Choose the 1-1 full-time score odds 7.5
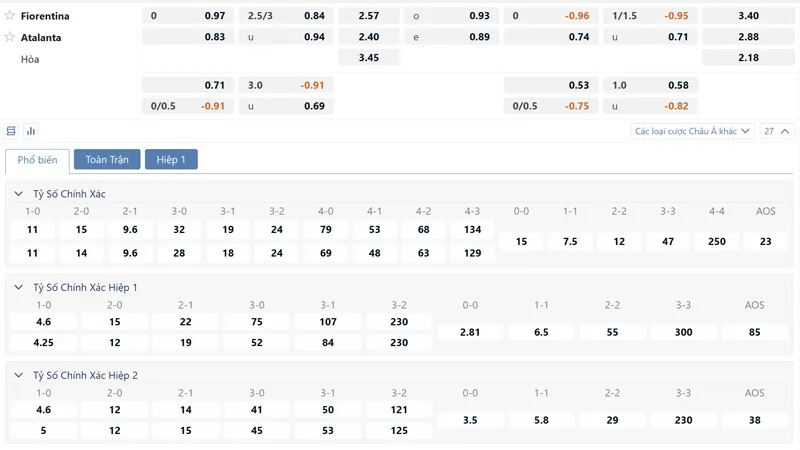Screen dimensions: 800x450 tap(570, 241)
